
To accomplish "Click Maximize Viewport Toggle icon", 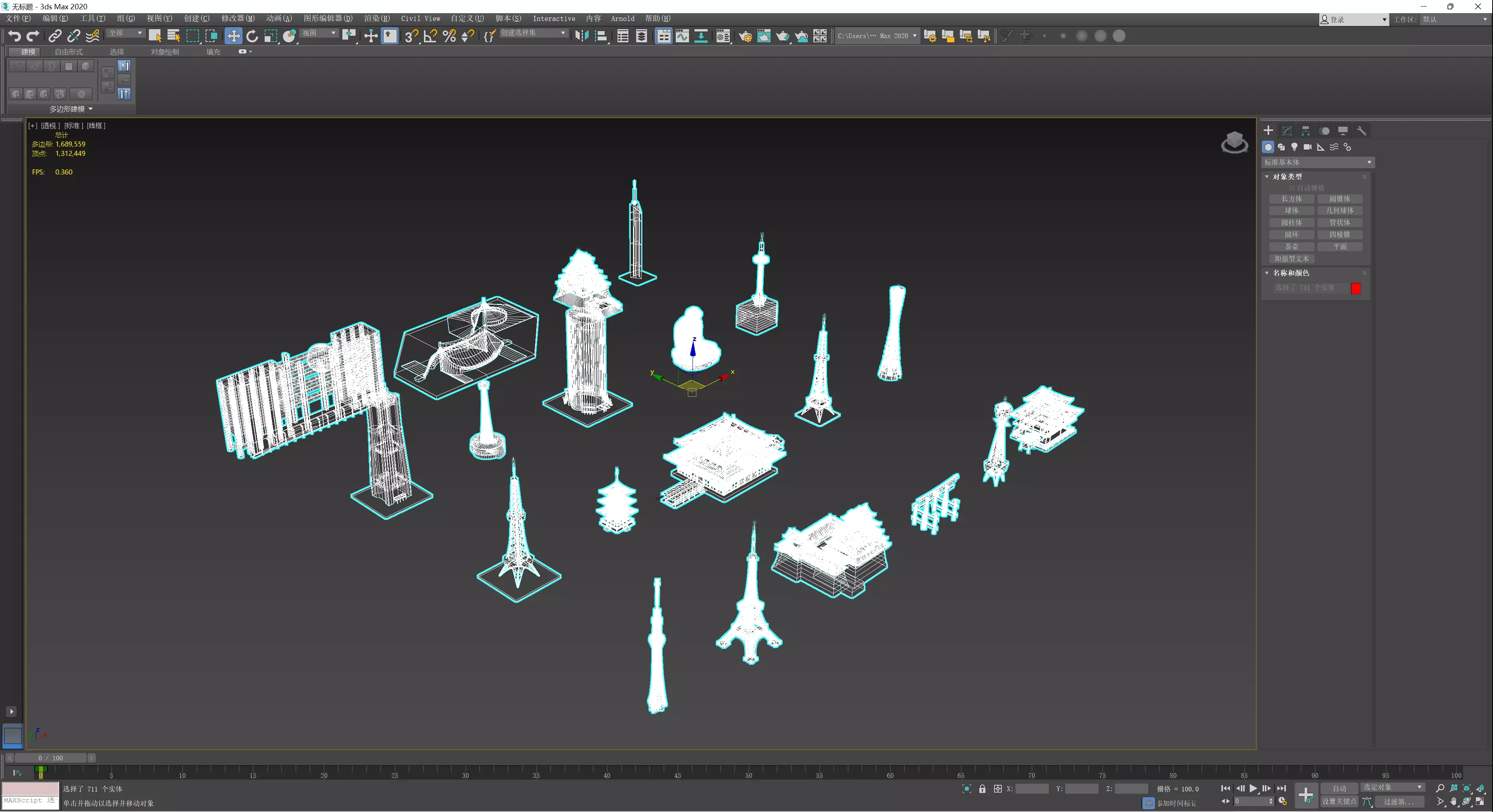I will pos(1480,802).
